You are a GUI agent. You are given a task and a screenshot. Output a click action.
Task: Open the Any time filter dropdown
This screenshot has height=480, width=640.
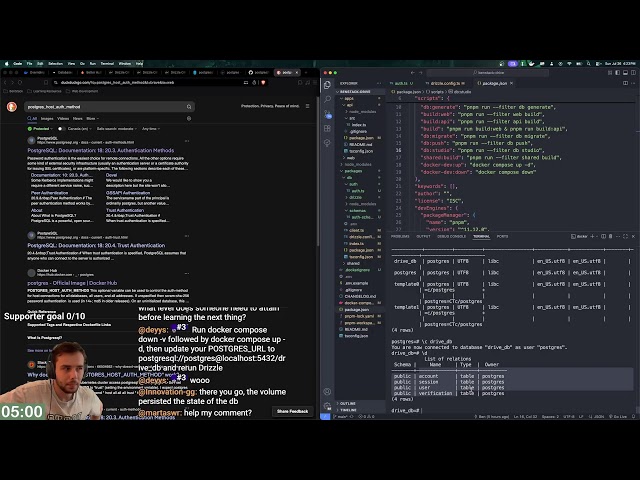point(151,129)
